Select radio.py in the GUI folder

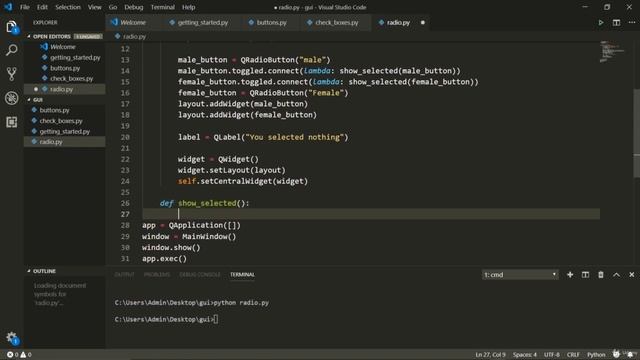click(51, 142)
